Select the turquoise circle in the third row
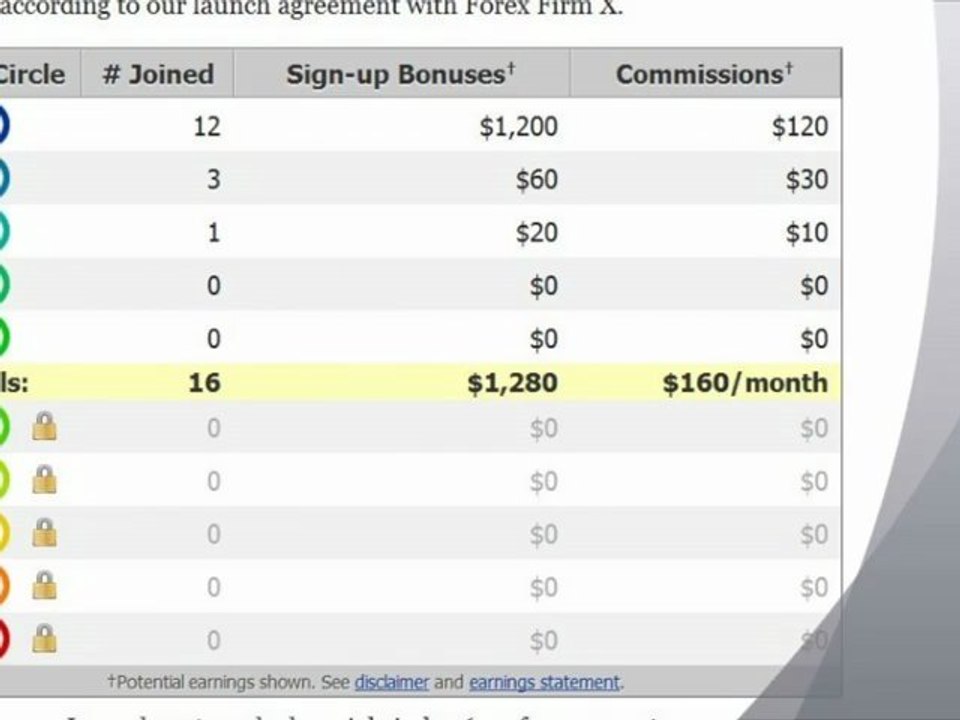This screenshot has height=720, width=960. (4, 231)
